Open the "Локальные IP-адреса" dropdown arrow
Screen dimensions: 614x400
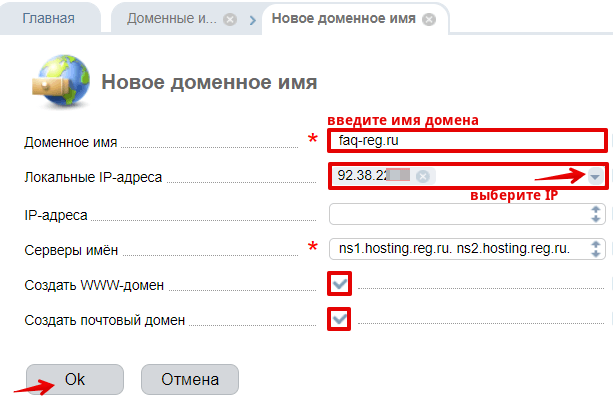click(x=596, y=176)
